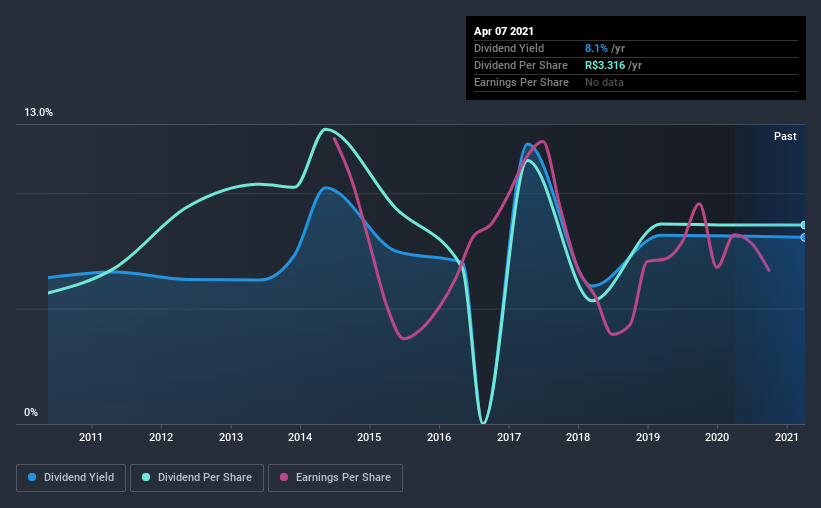Image resolution: width=821 pixels, height=508 pixels.
Task: Click the 13.0% y-axis label
Action: (x=39, y=112)
